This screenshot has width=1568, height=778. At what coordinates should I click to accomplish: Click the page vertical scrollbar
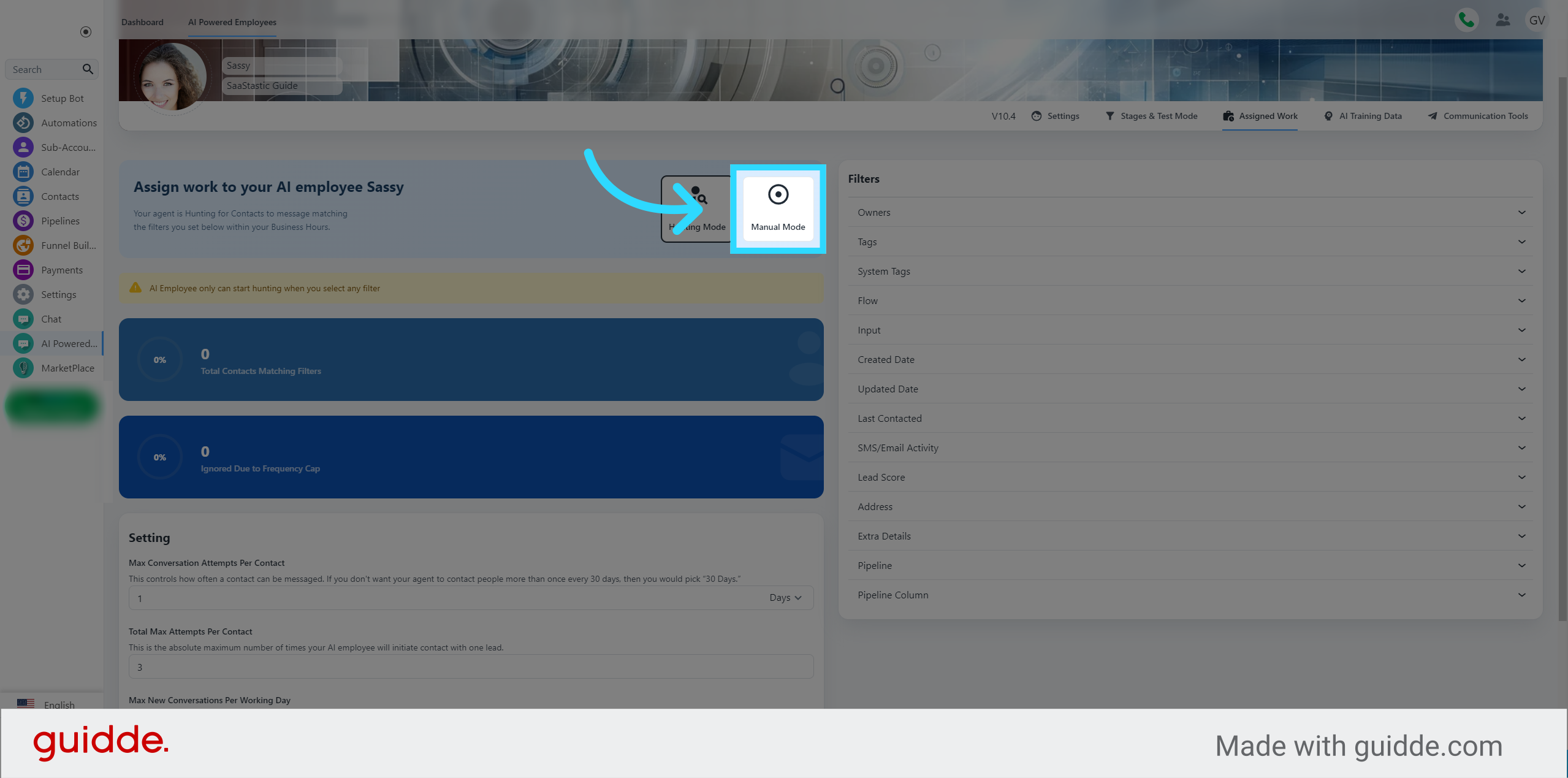[x=1562, y=349]
